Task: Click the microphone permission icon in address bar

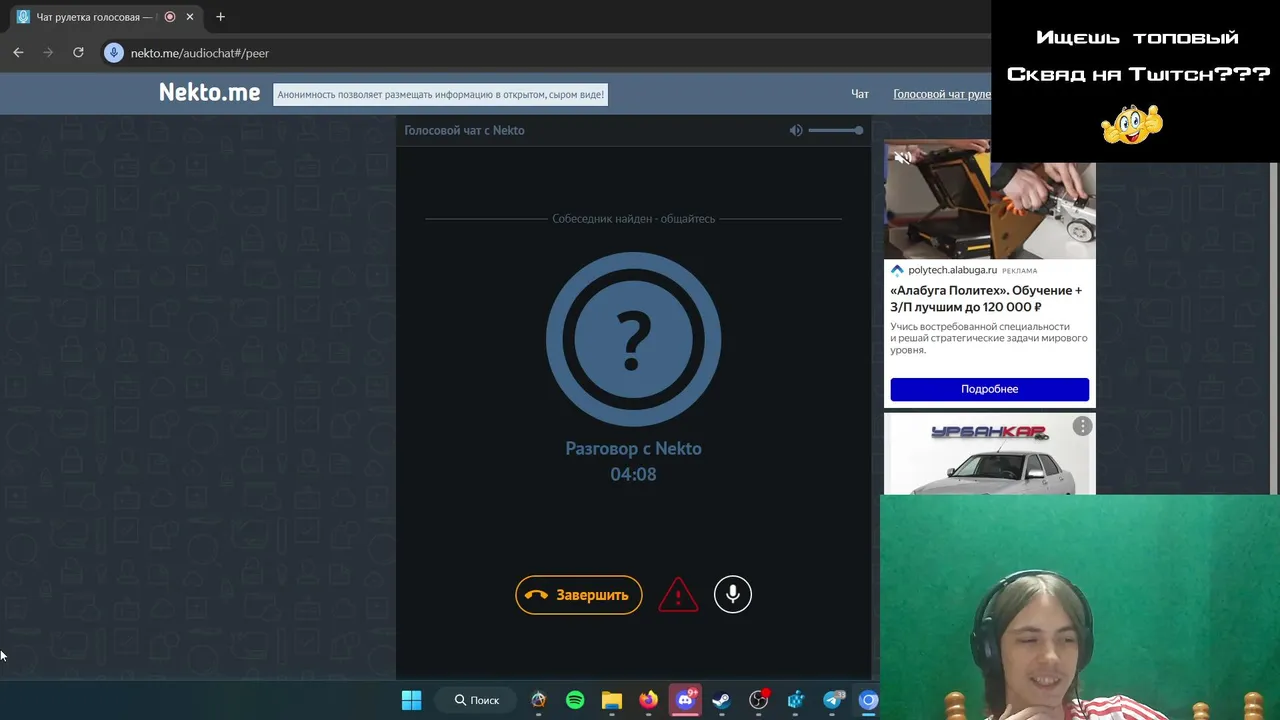Action: click(114, 53)
